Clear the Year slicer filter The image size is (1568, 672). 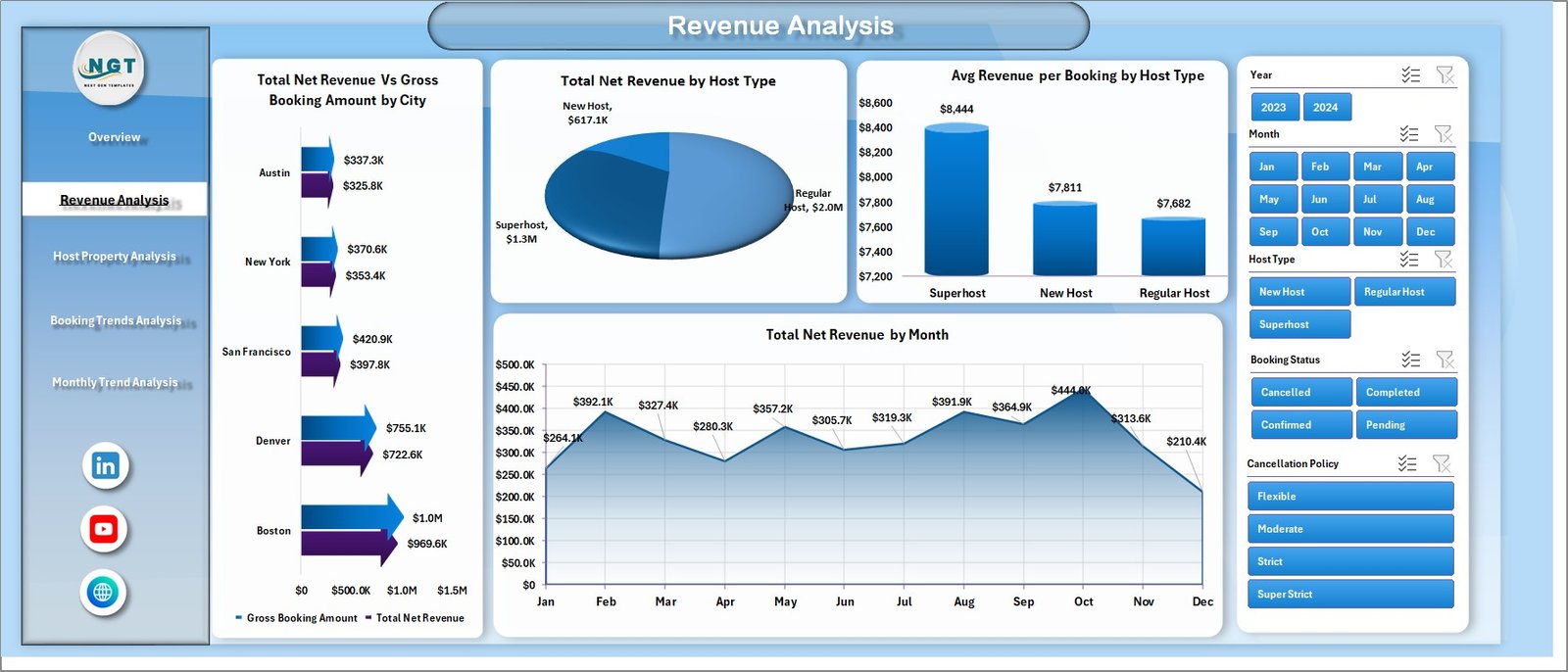pos(1445,75)
